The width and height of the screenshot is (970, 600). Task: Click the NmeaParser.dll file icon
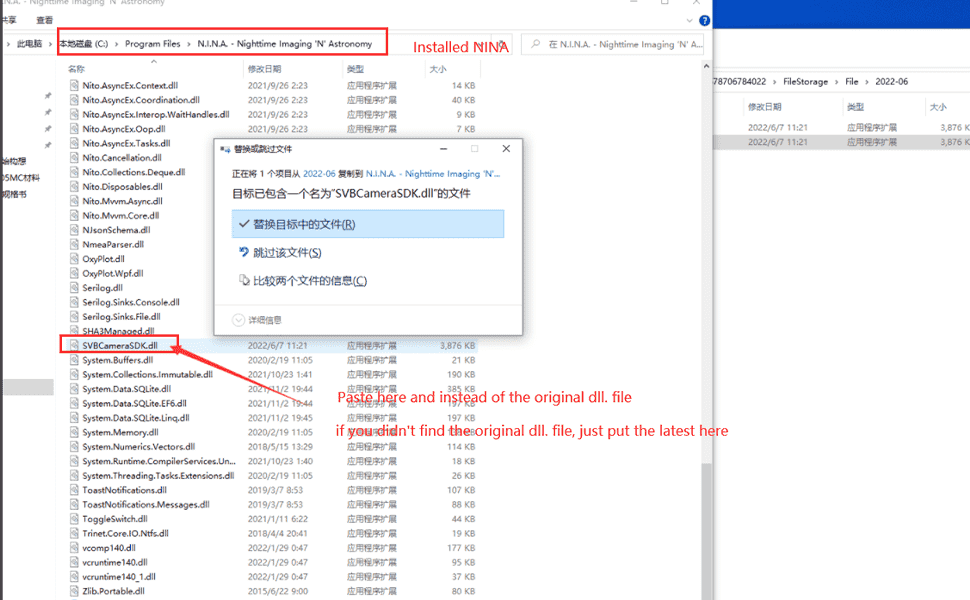point(73,244)
